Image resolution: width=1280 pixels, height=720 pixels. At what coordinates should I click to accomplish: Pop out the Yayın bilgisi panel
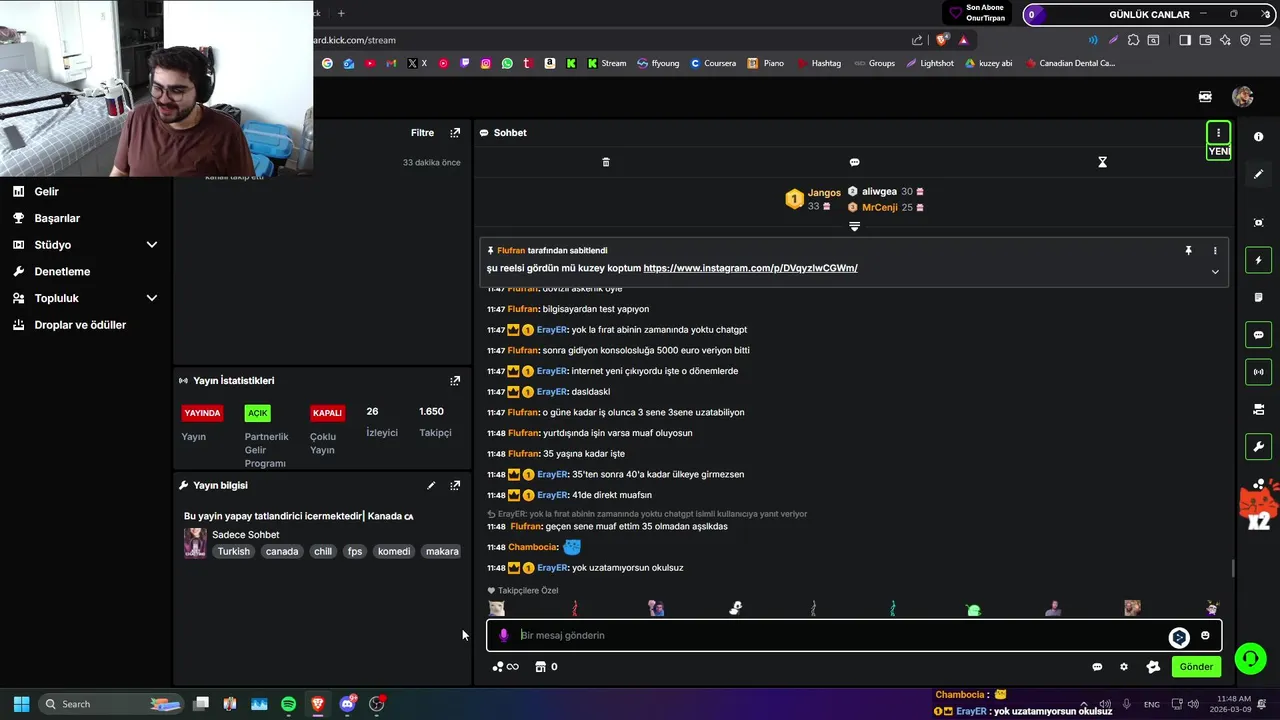455,486
